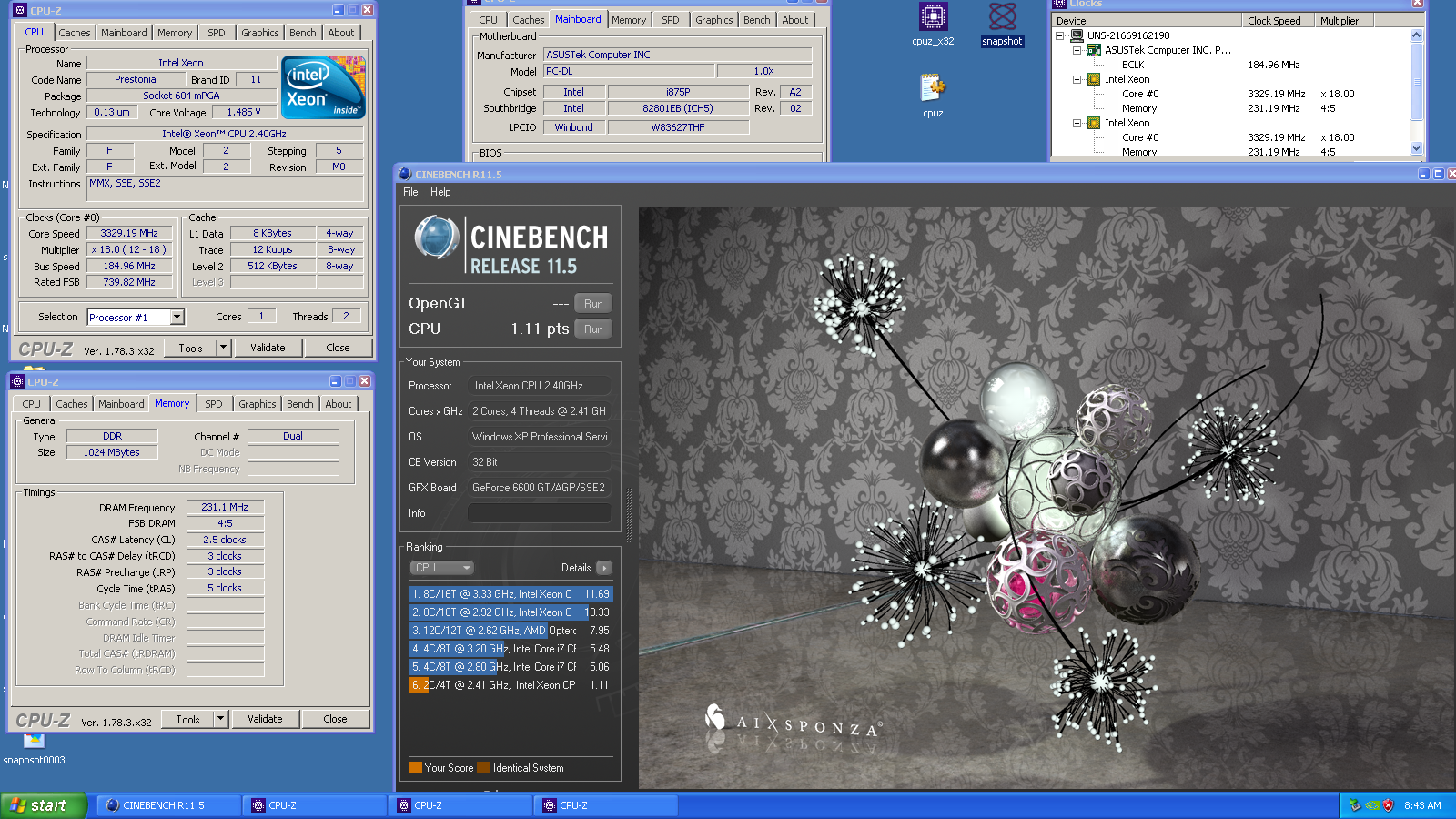Viewport: 1456px width, 819px height.
Task: Open Graphics tab in Memory CPU-Z window
Action: point(258,404)
